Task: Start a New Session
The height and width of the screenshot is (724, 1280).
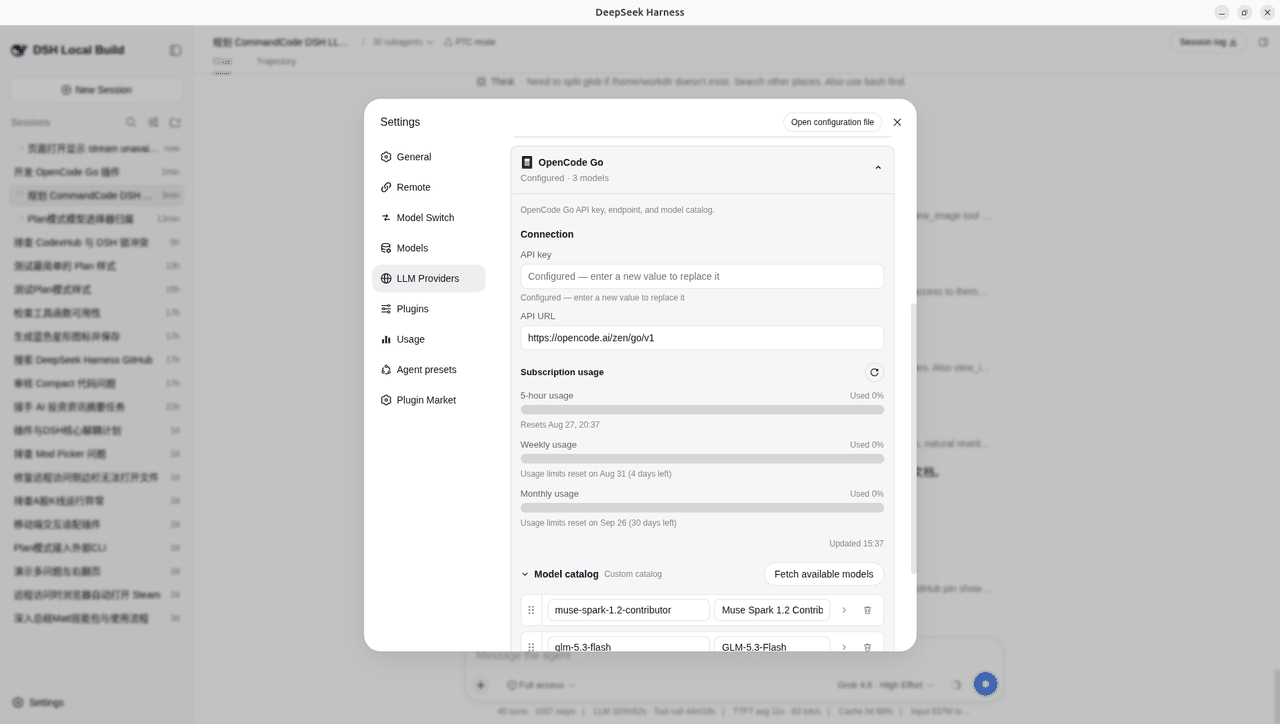Action: click(96, 90)
